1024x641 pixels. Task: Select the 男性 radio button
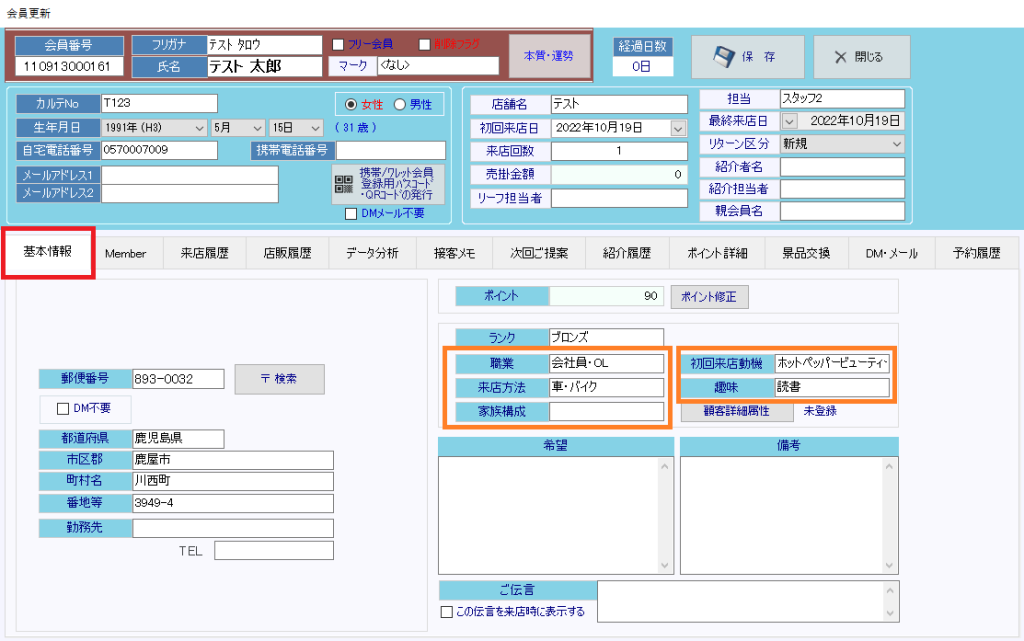pos(399,104)
